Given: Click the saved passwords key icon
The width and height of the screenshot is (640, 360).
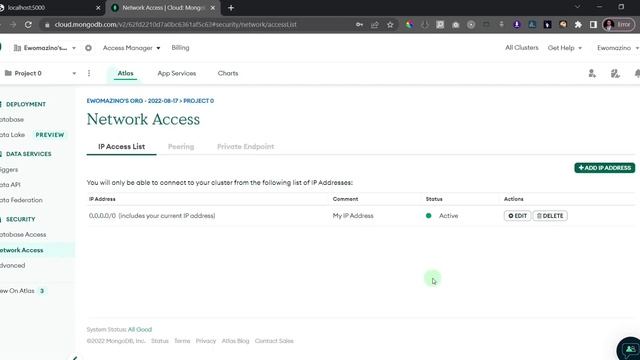Looking at the screenshot, I should [x=359, y=24].
